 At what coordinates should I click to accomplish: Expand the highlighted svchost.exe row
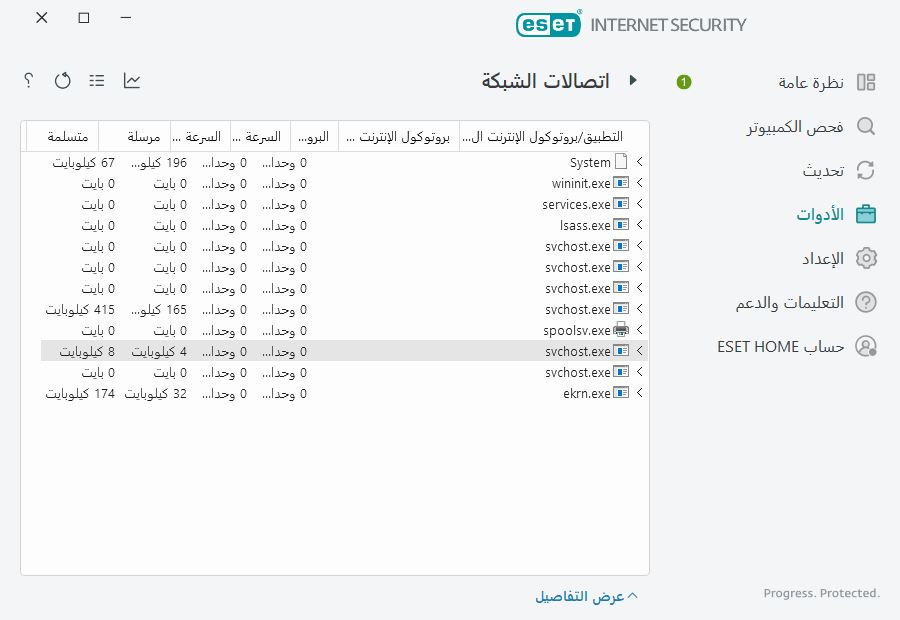[640, 351]
